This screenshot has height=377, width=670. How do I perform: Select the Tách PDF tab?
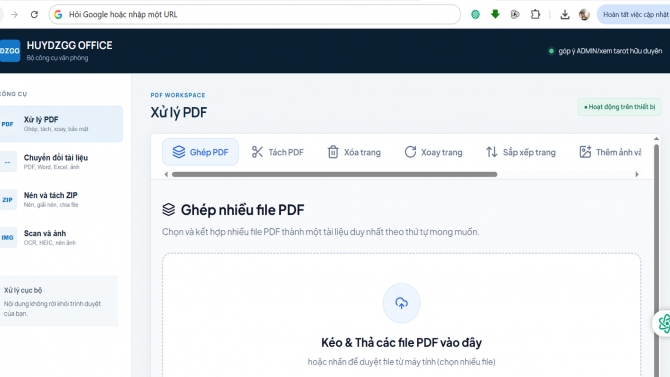(277, 152)
